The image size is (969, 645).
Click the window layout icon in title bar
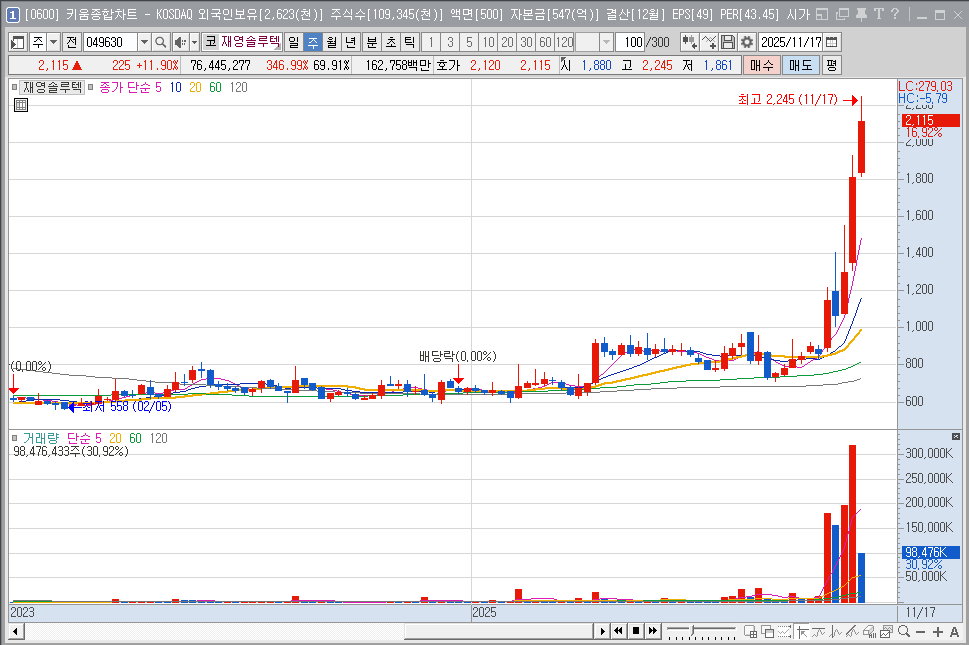(822, 14)
